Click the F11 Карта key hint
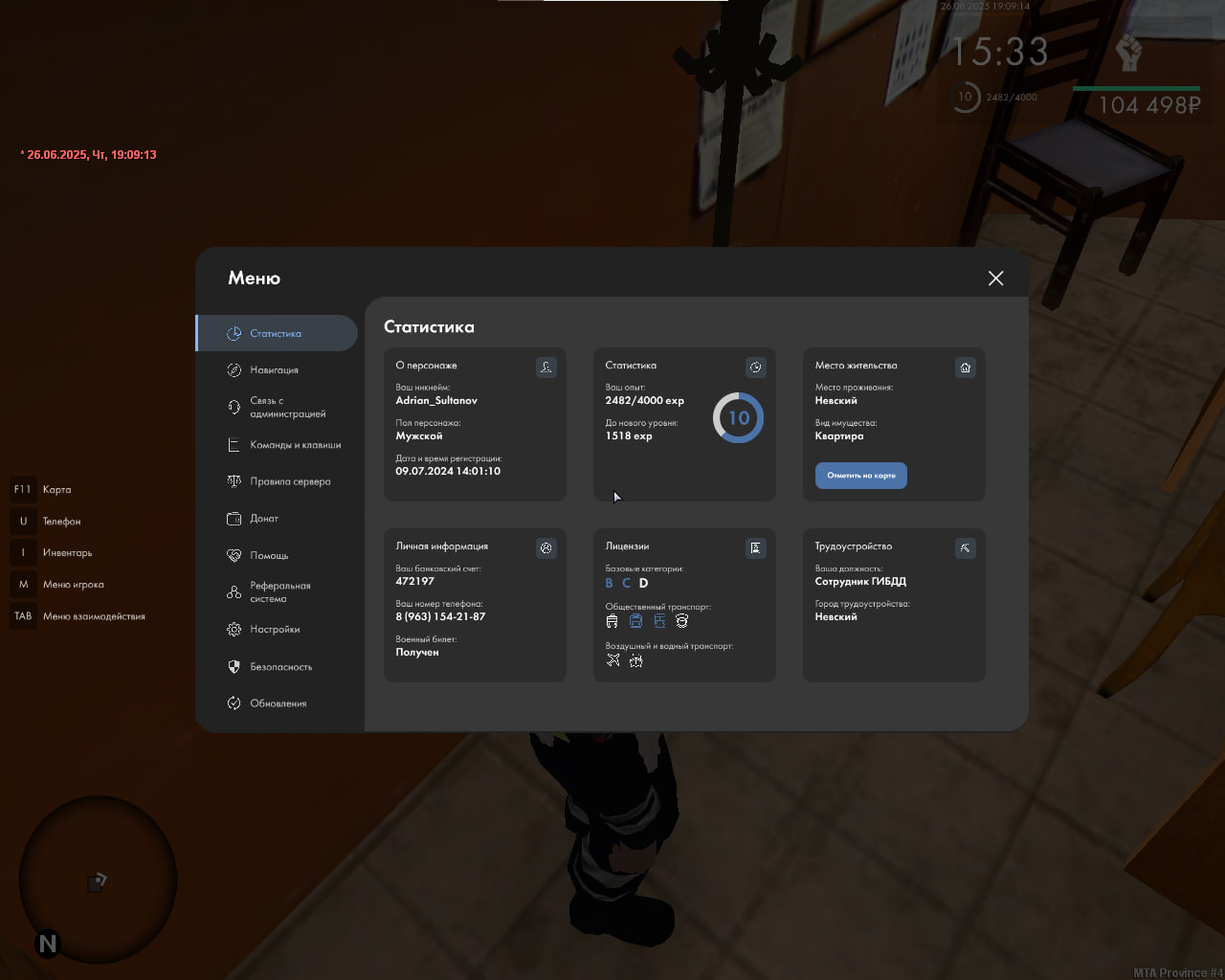The width and height of the screenshot is (1225, 980). (41, 489)
